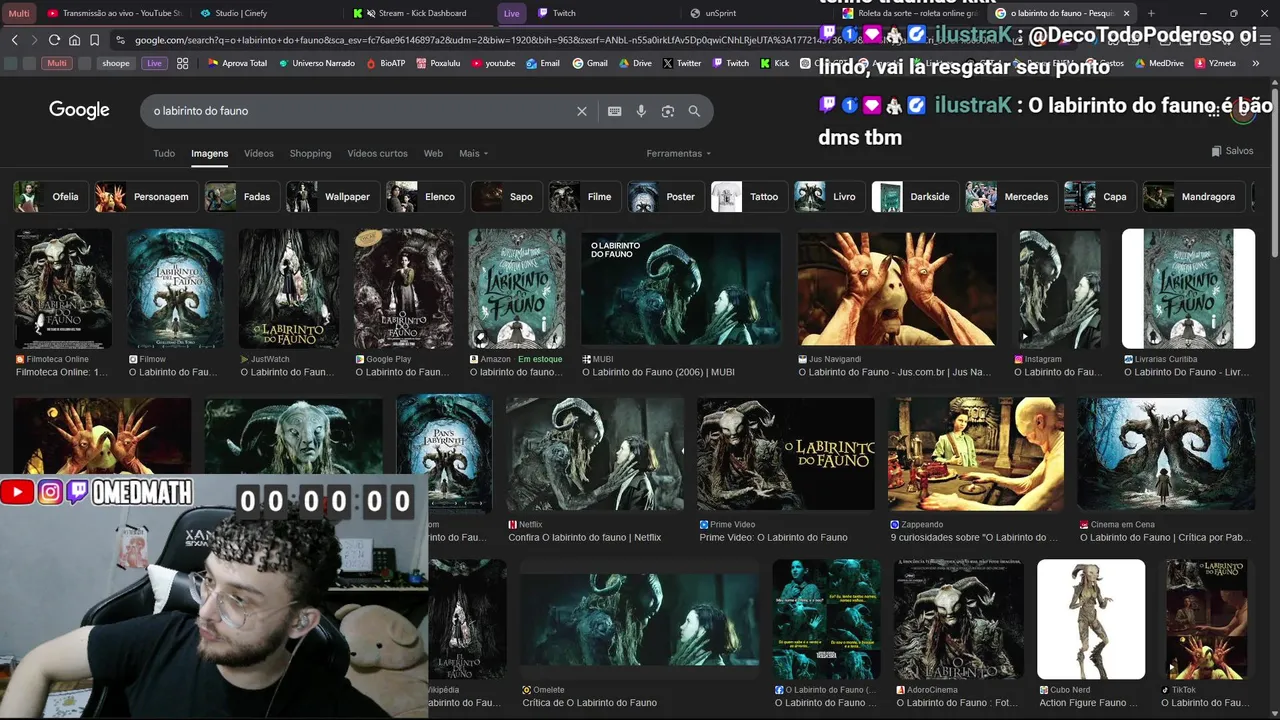This screenshot has width=1280, height=720.
Task: Open the browser home page icon
Action: pos(74,40)
